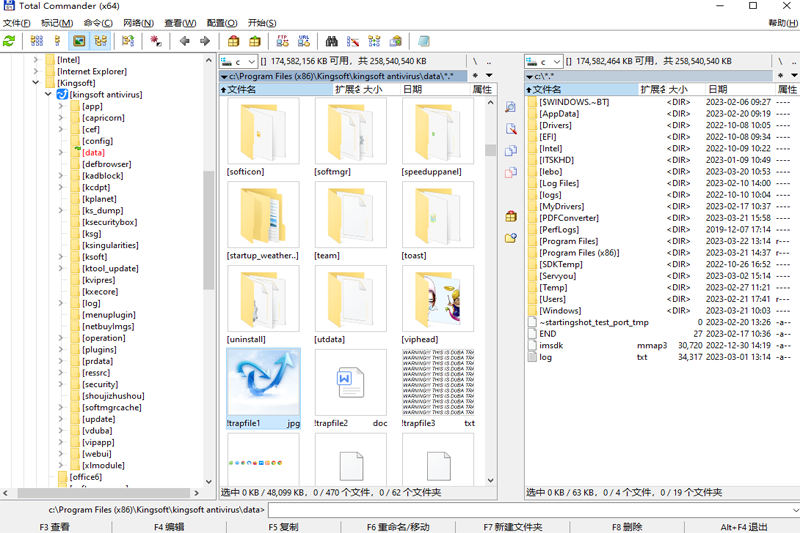Collapse the Kingsoft tree folder
Screen dimensions: 800x533
36,83
